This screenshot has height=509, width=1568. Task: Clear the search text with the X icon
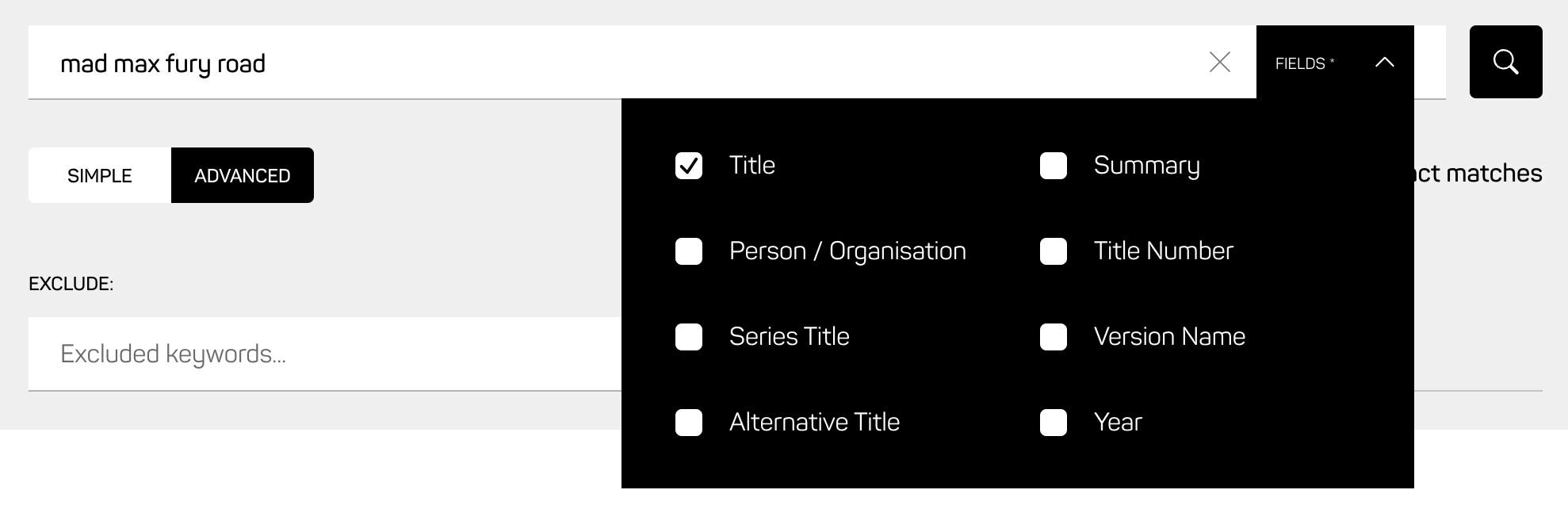tap(1220, 62)
